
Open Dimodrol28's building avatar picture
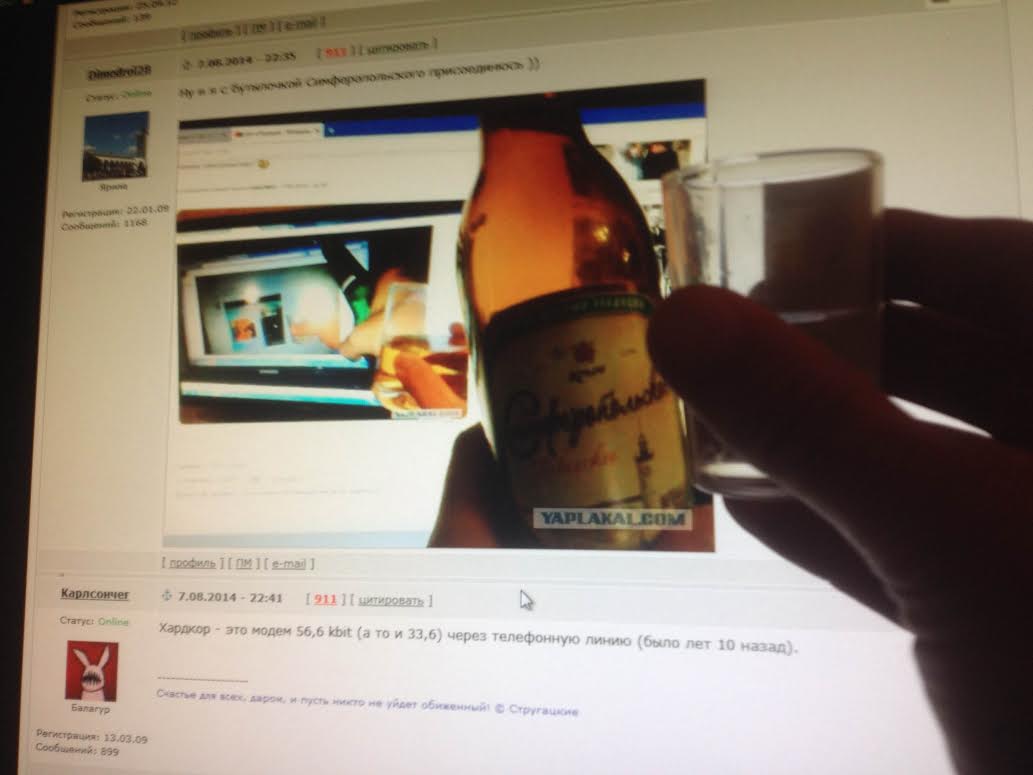coord(115,146)
